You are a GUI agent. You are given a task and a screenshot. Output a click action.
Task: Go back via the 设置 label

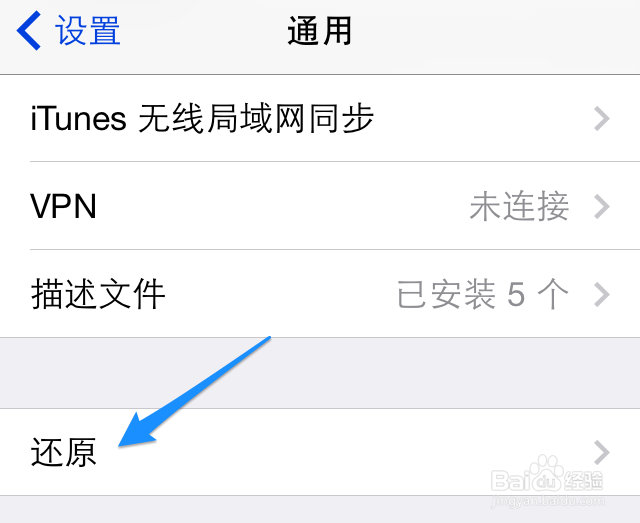[87, 31]
